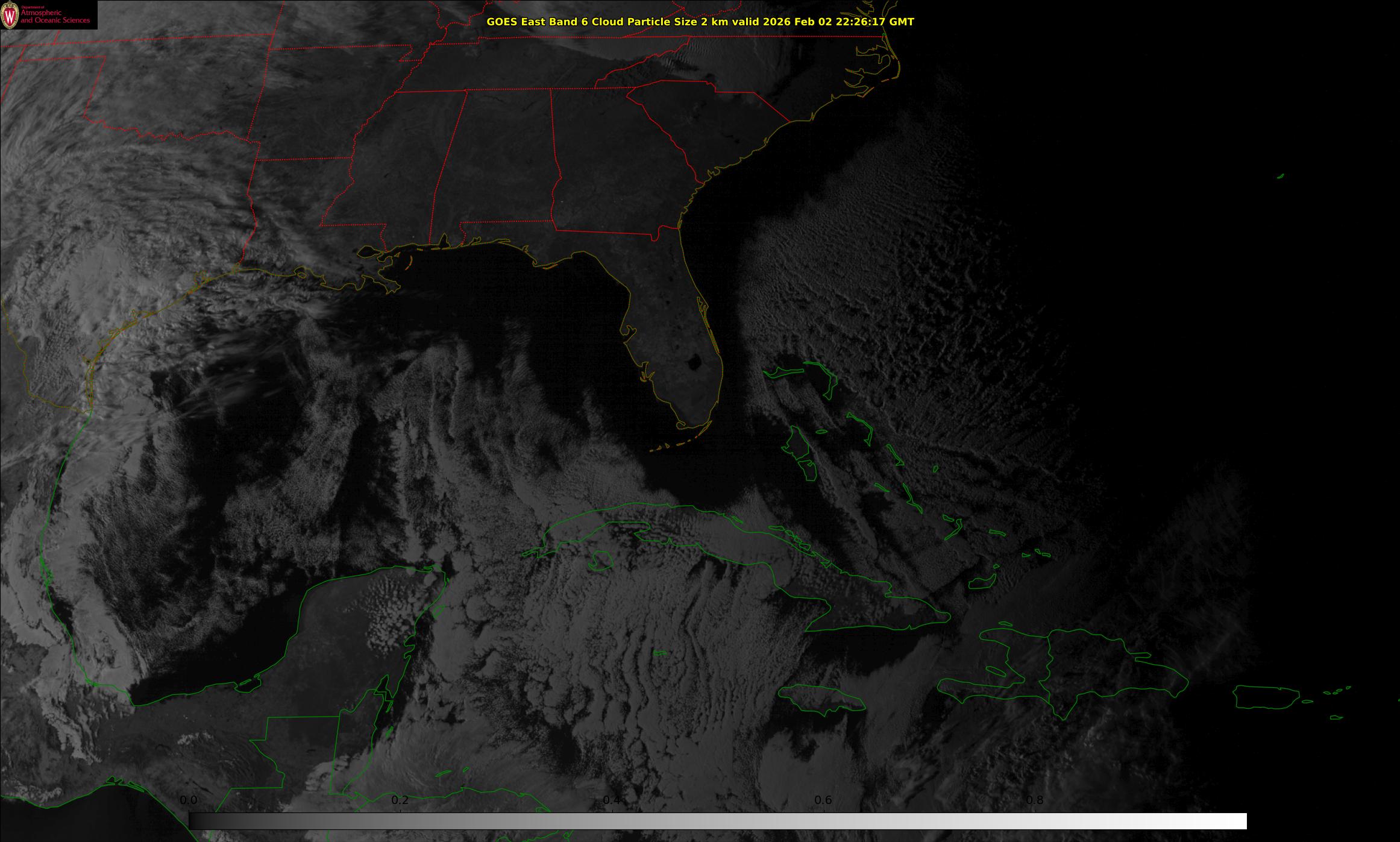Click the 0.0 colorbar label
Viewport: 1400px width, 842px height.
(x=188, y=800)
